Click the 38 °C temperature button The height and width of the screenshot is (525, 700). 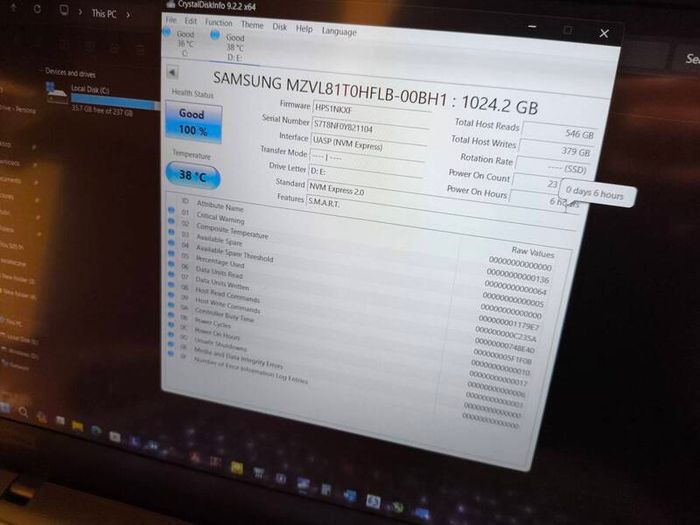[x=193, y=175]
